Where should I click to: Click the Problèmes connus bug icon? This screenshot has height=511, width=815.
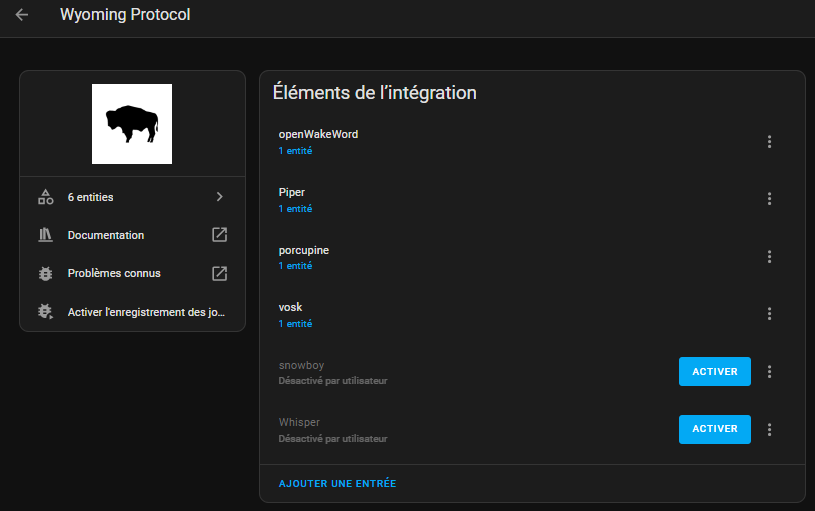(x=46, y=273)
